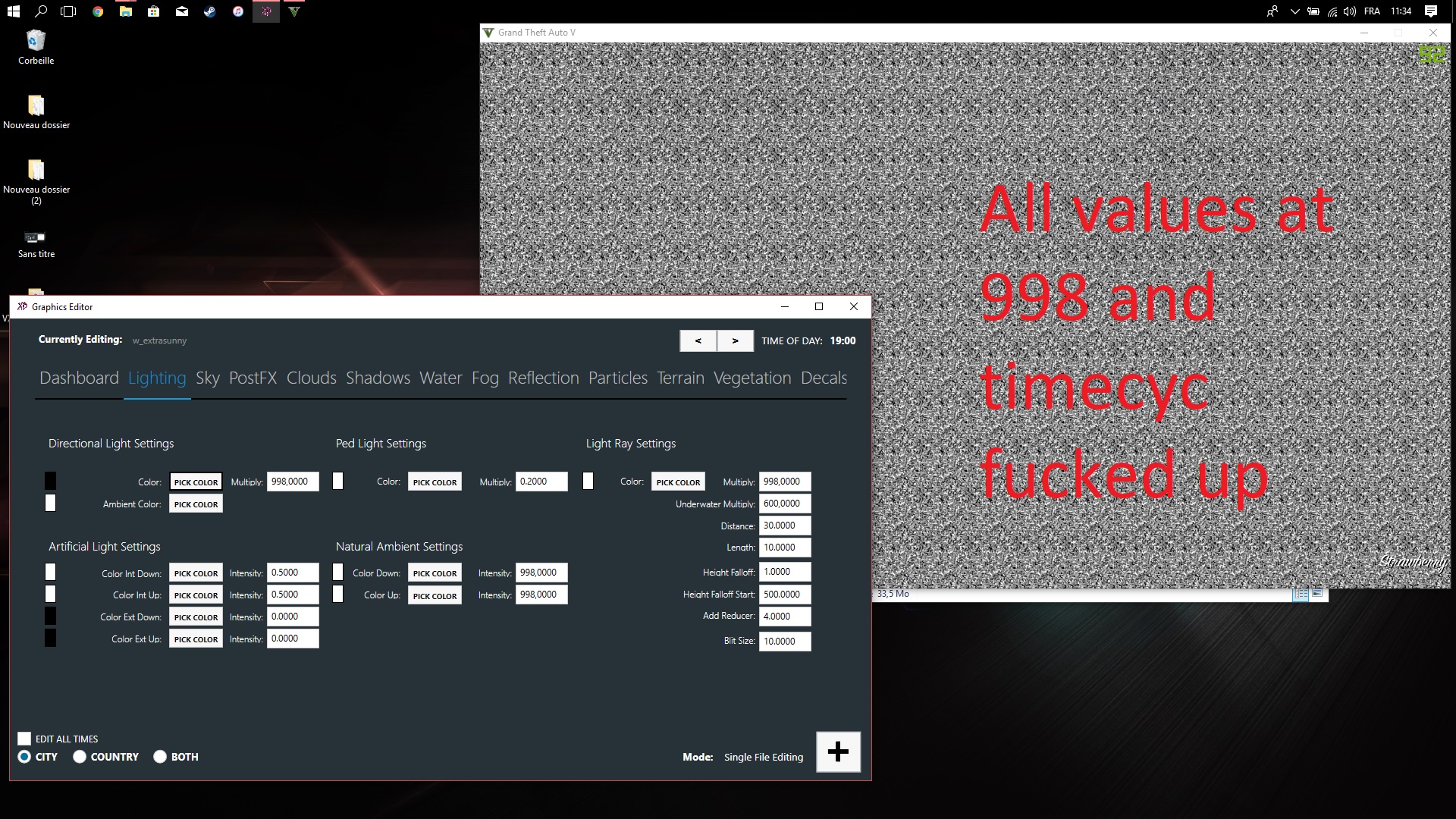Open File Explorer in taskbar
This screenshot has height=819, width=1456.
(126, 11)
